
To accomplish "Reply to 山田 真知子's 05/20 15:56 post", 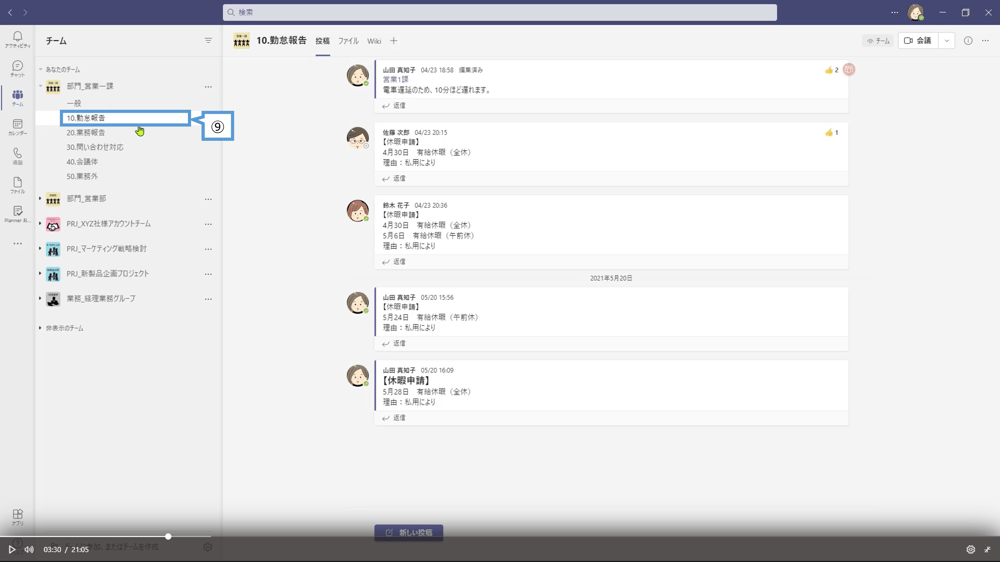I will click(x=394, y=343).
